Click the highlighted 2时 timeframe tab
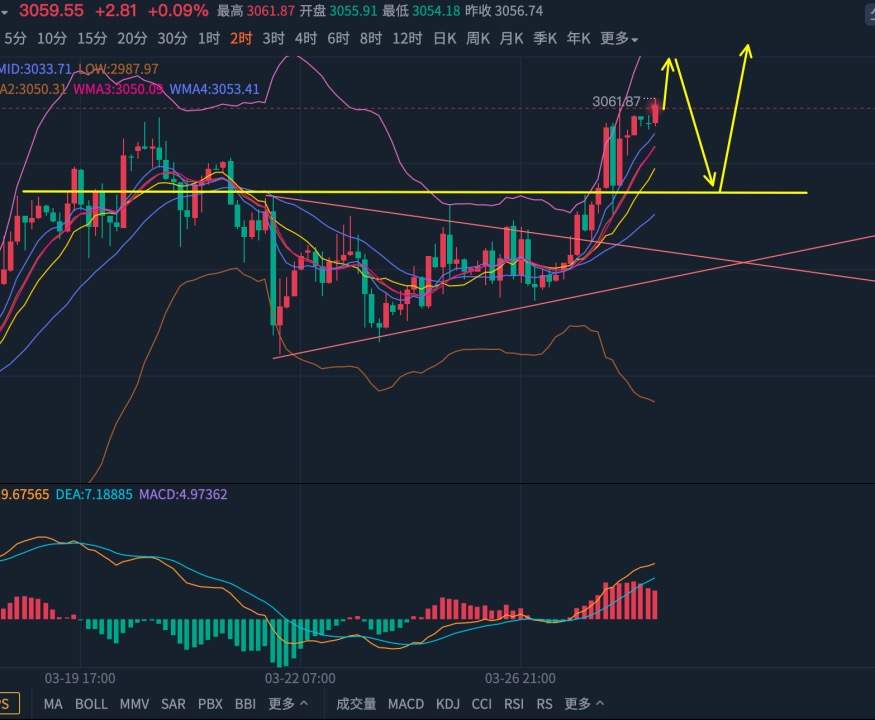The height and width of the screenshot is (720, 875). click(x=241, y=38)
